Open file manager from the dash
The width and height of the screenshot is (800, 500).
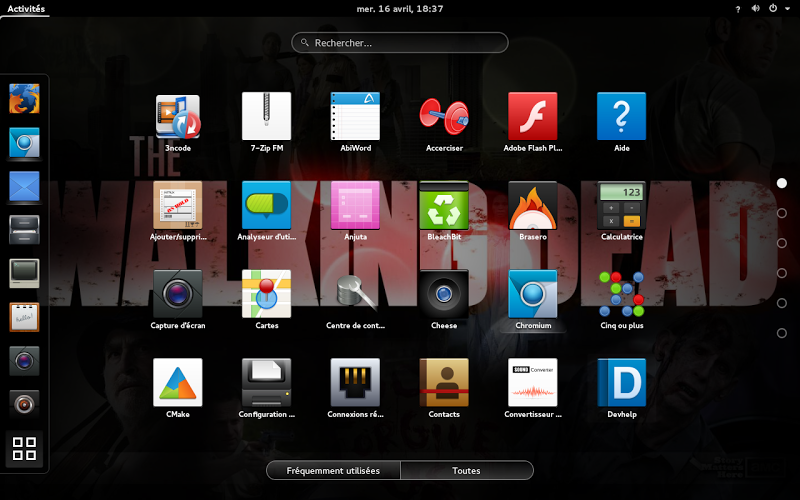point(24,230)
